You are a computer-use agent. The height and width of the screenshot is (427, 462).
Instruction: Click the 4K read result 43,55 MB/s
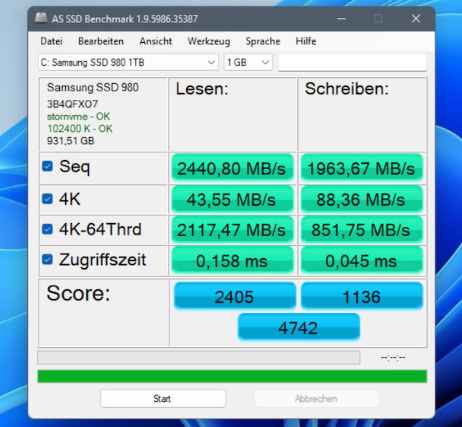(x=232, y=199)
